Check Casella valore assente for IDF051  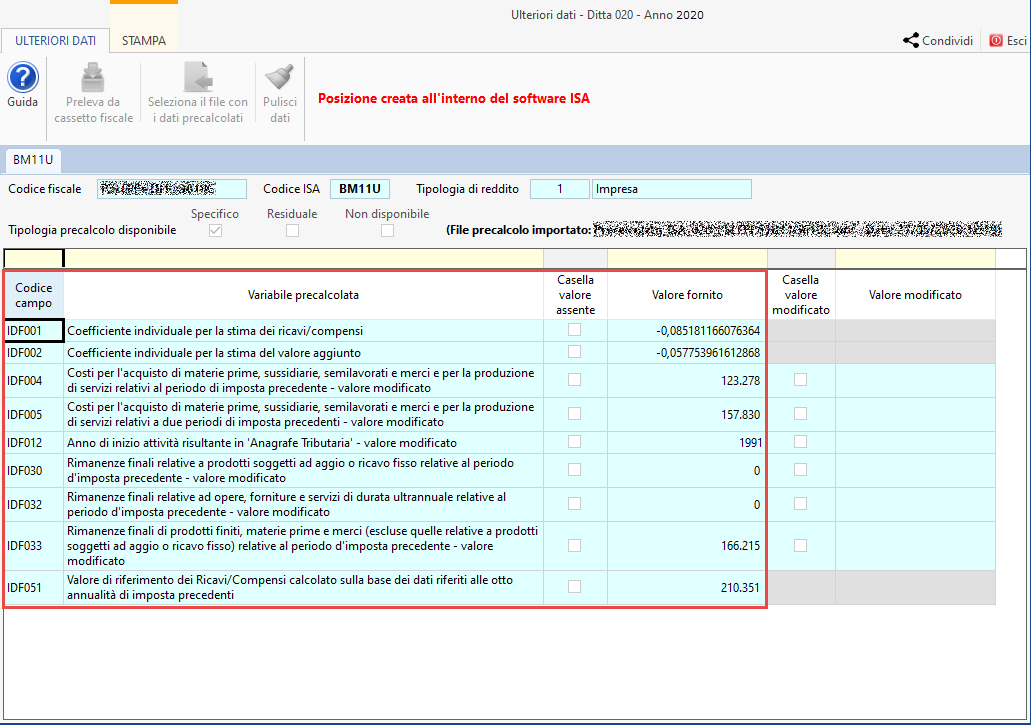(575, 587)
